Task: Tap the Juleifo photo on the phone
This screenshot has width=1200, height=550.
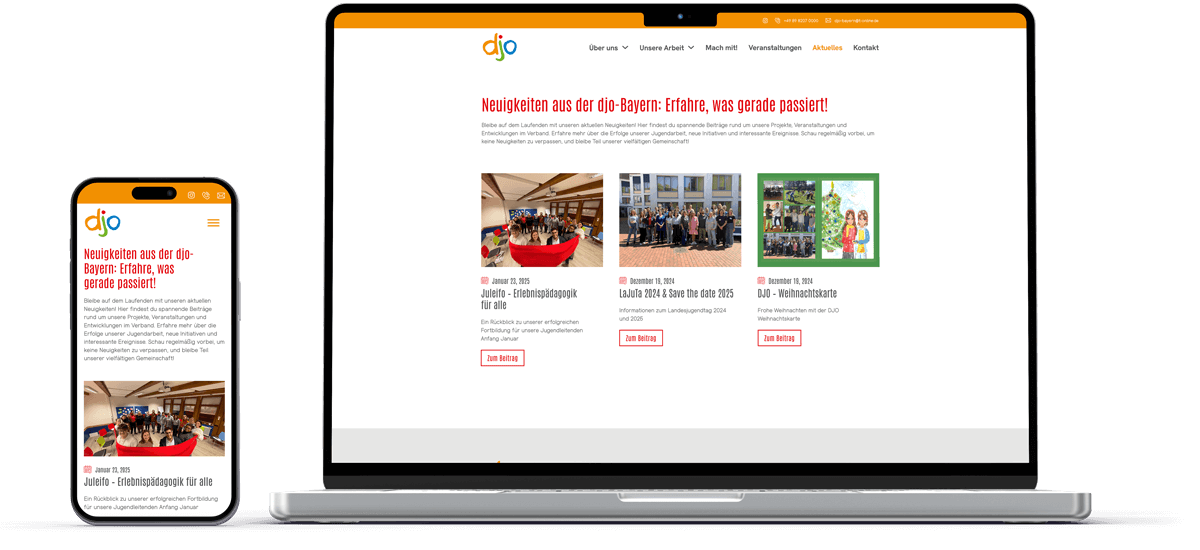Action: coord(154,418)
